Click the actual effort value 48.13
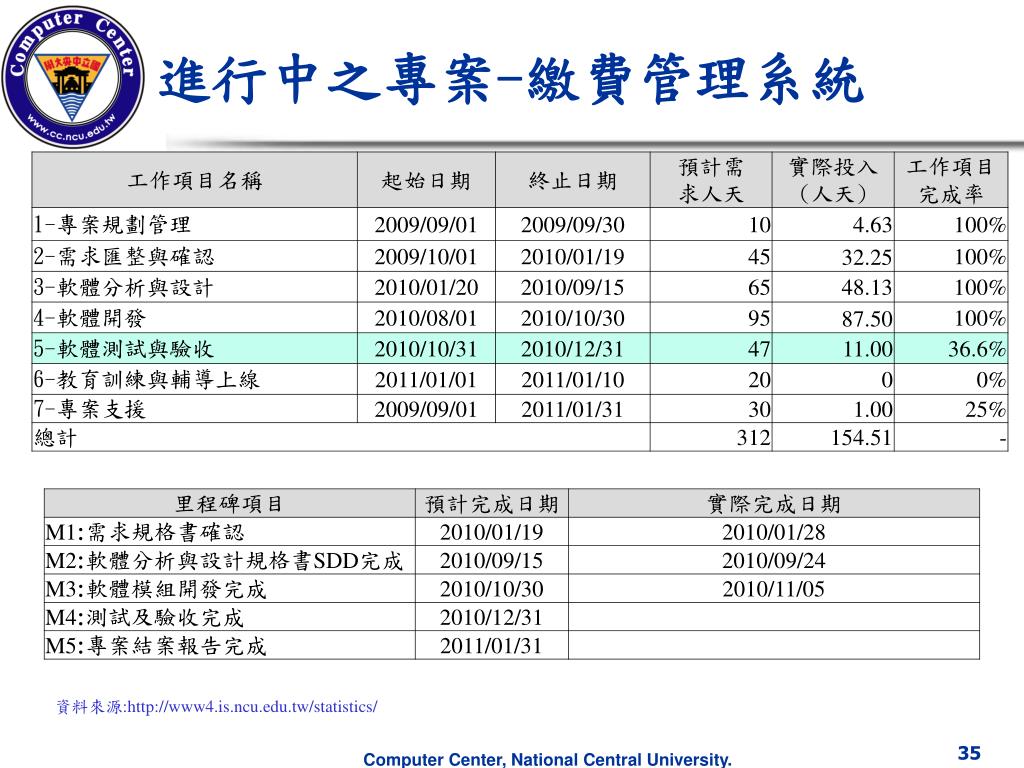The height and width of the screenshot is (768, 1024). point(867,287)
